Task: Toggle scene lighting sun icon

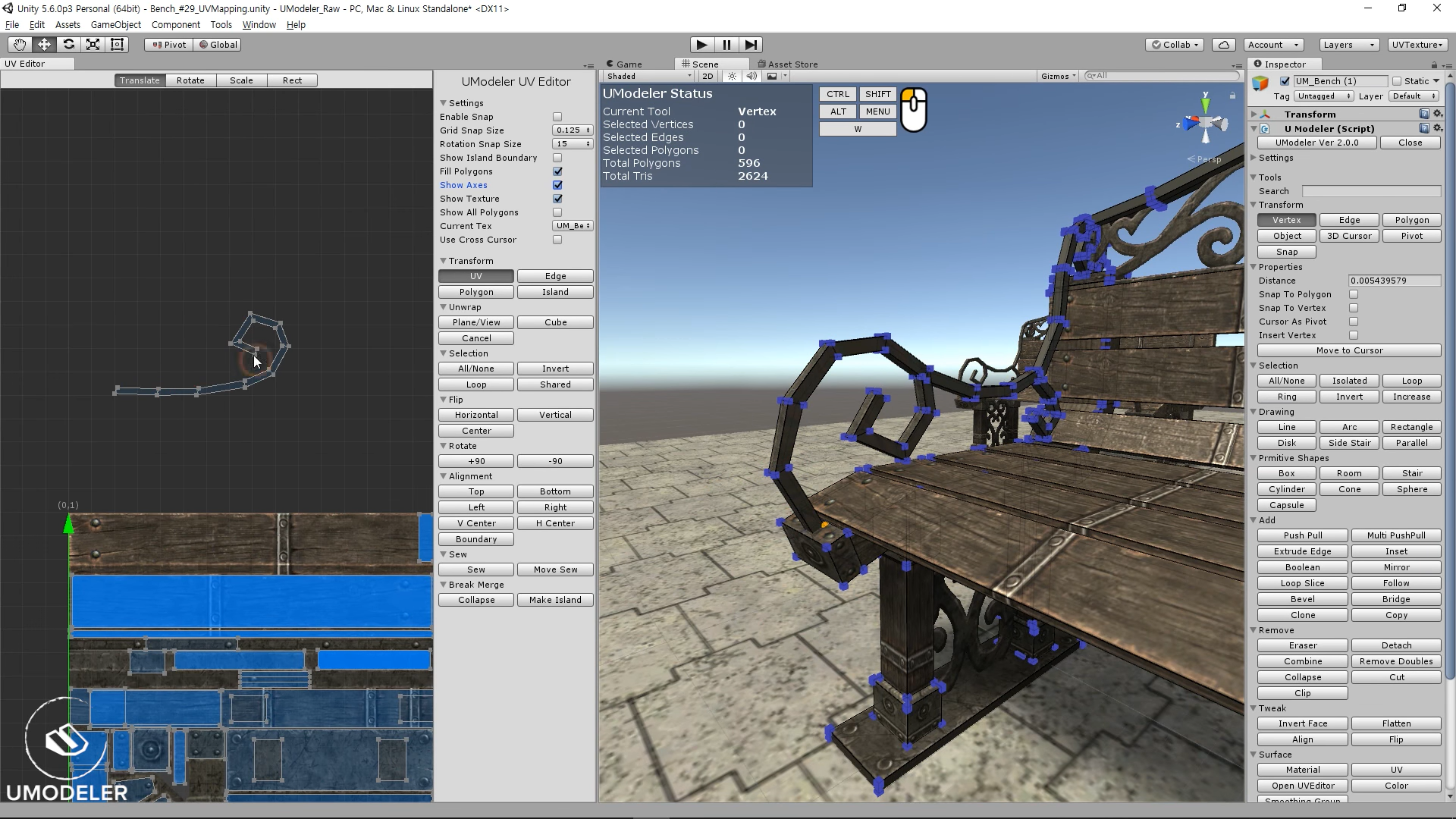Action: pyautogui.click(x=732, y=76)
